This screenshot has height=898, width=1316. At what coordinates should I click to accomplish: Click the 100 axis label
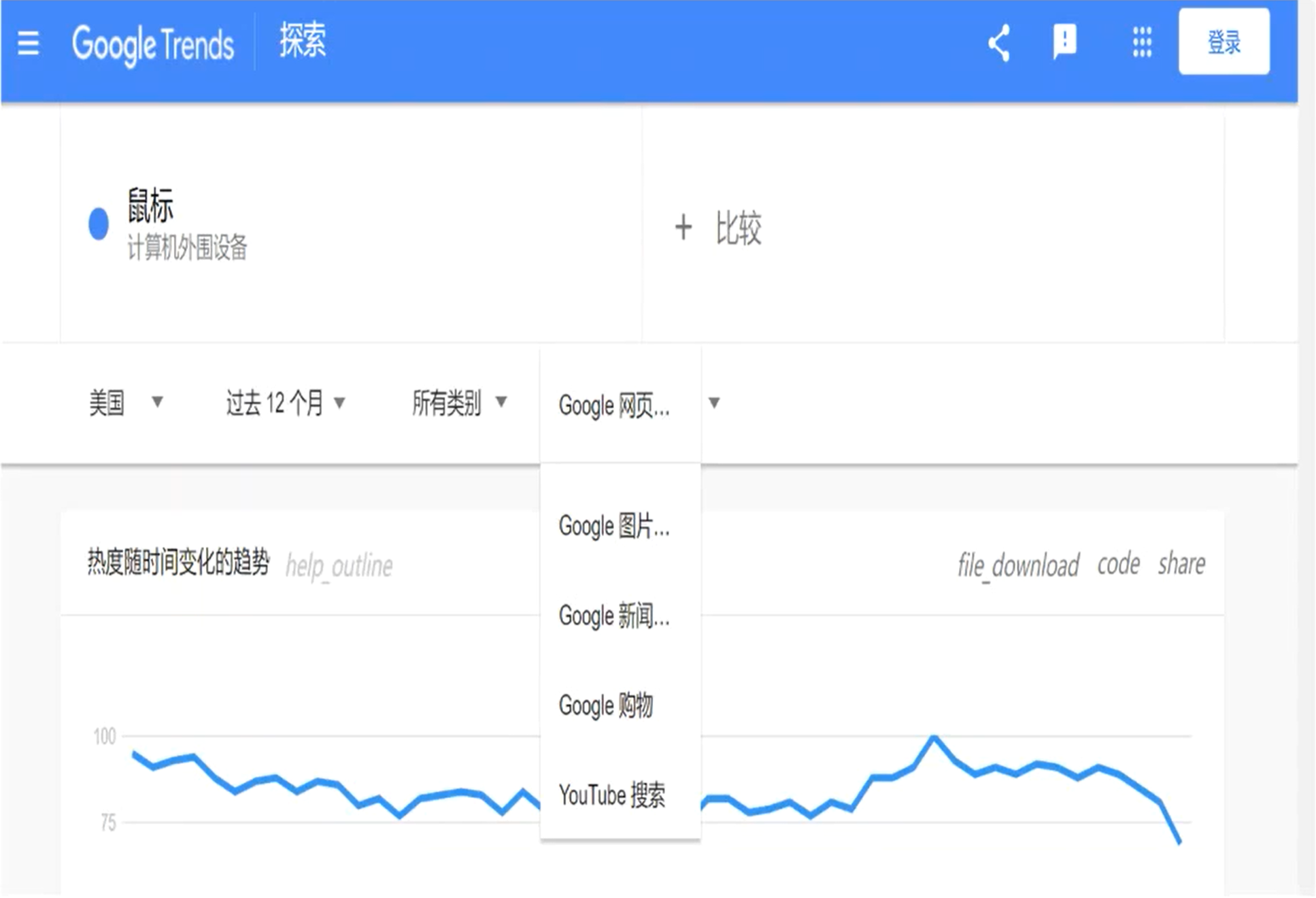[105, 736]
